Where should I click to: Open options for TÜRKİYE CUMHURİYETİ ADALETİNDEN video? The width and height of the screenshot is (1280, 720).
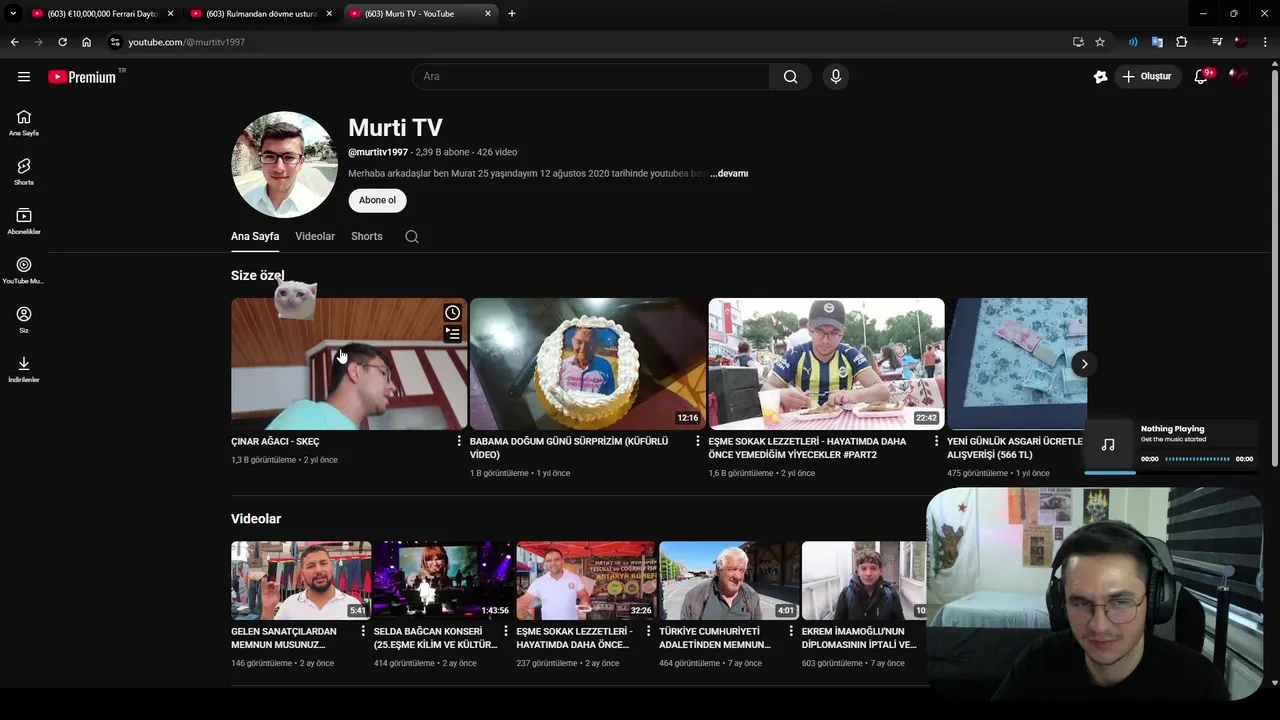click(791, 631)
